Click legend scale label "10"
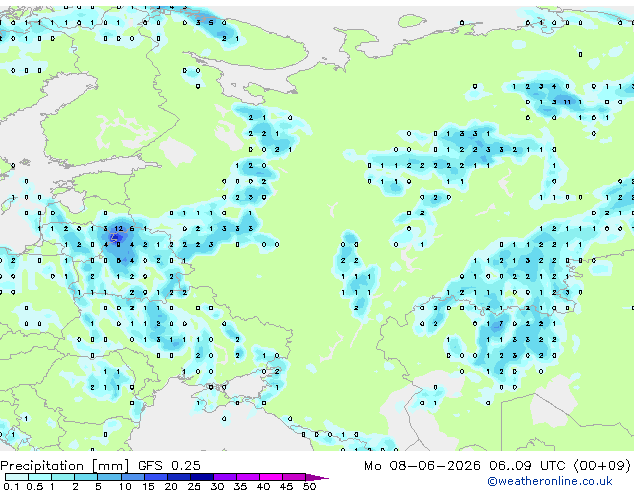 [x=125, y=486]
